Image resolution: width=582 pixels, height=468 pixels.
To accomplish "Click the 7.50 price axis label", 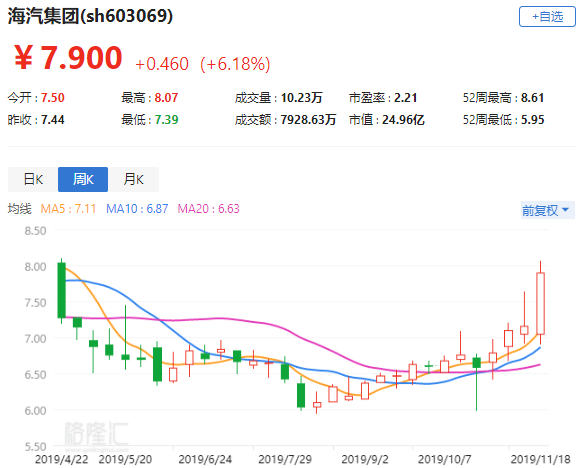I will click(x=35, y=303).
